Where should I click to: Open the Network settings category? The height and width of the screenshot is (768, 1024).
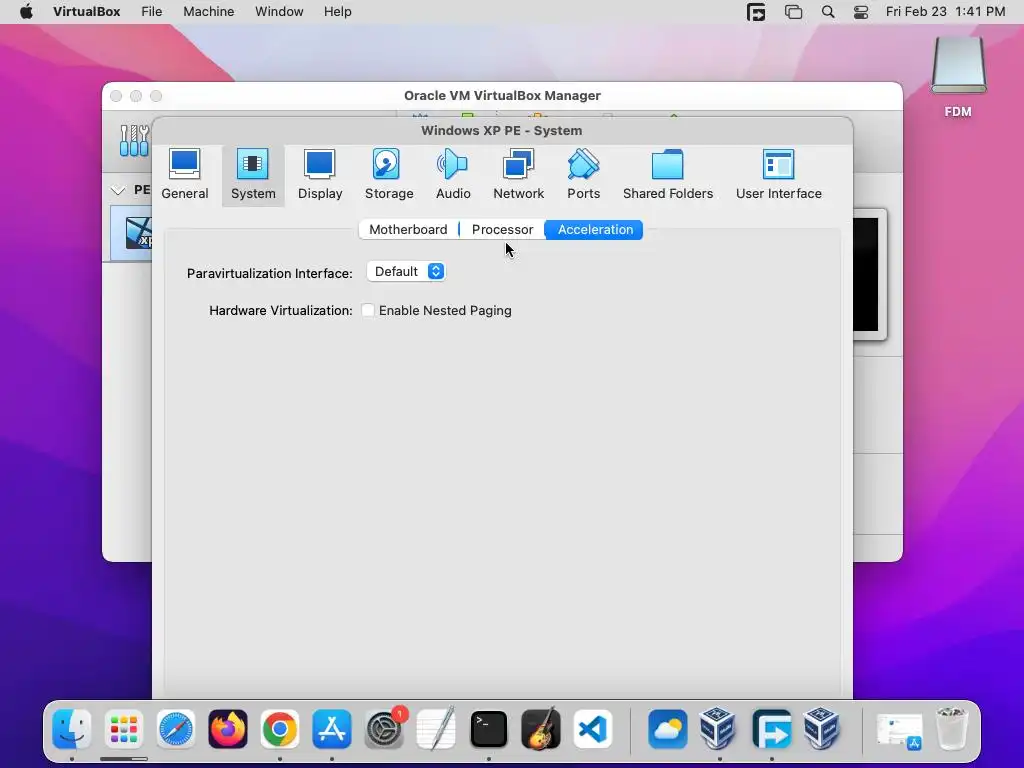tap(519, 175)
